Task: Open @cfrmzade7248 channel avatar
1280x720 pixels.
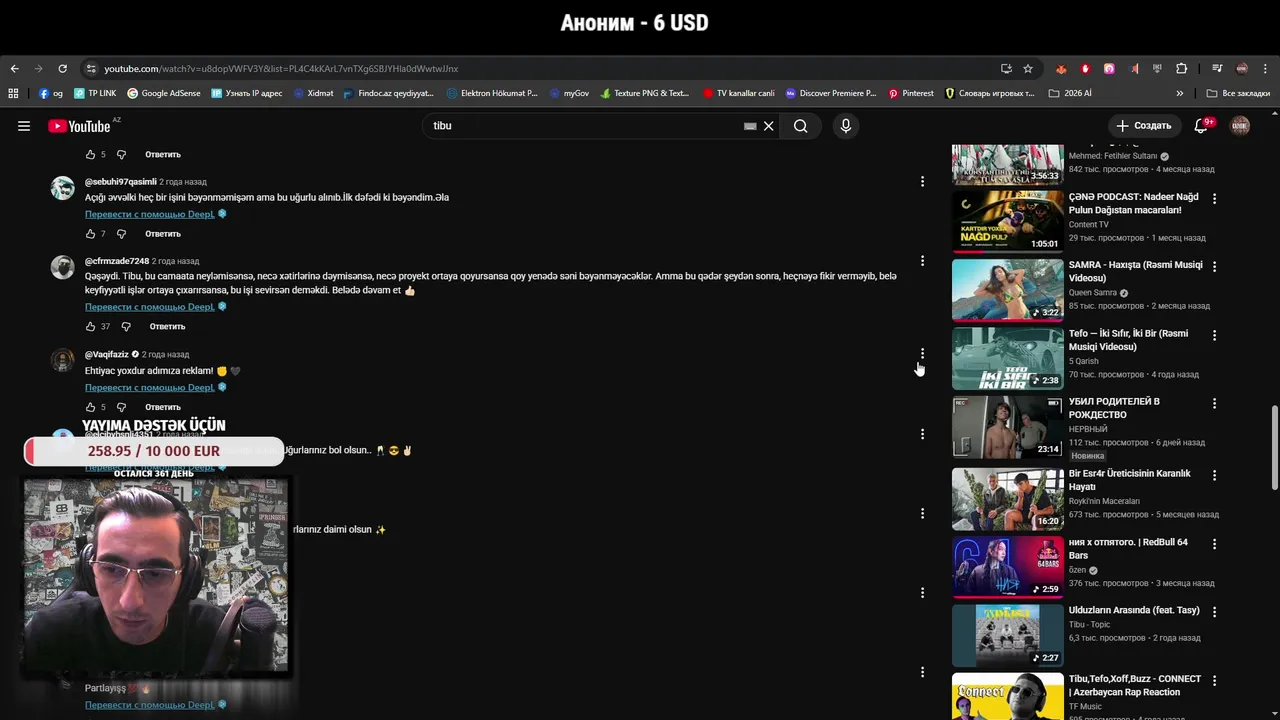Action: (x=63, y=267)
